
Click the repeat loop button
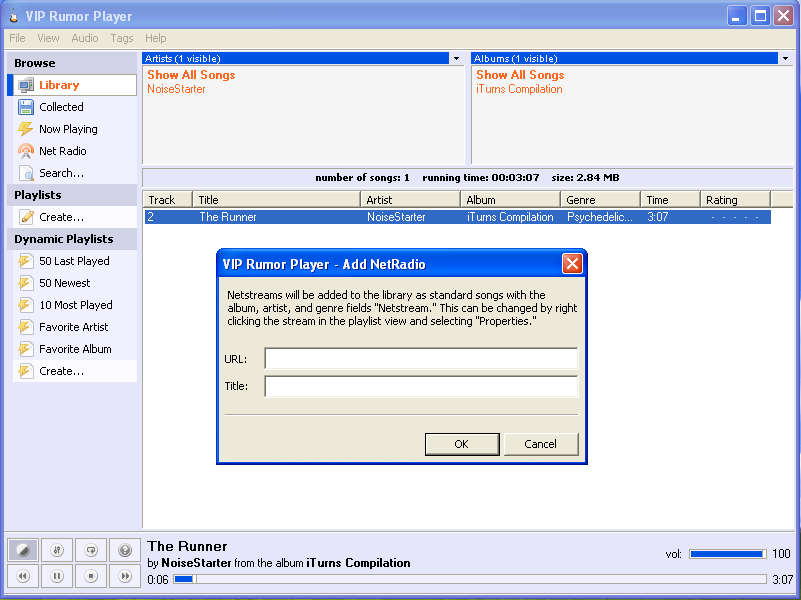coord(91,550)
